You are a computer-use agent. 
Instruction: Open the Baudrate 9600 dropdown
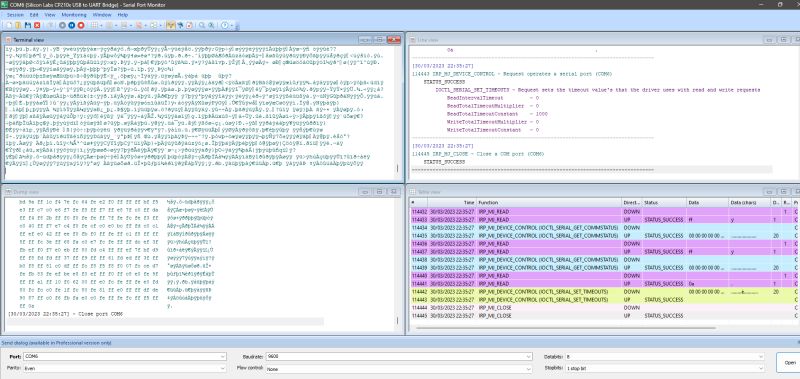pyautogui.click(x=529, y=357)
